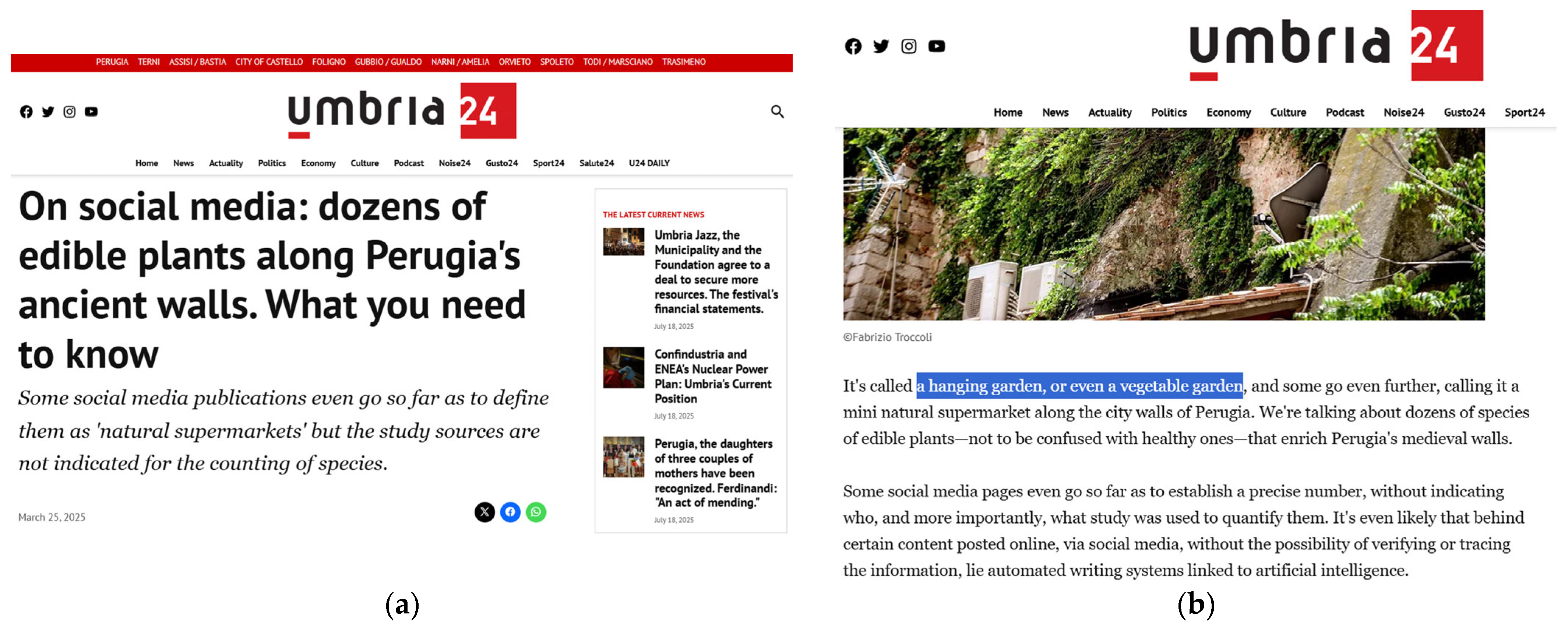Open YouTube icon in left page header
Screen dimensions: 1568x630
[91, 112]
